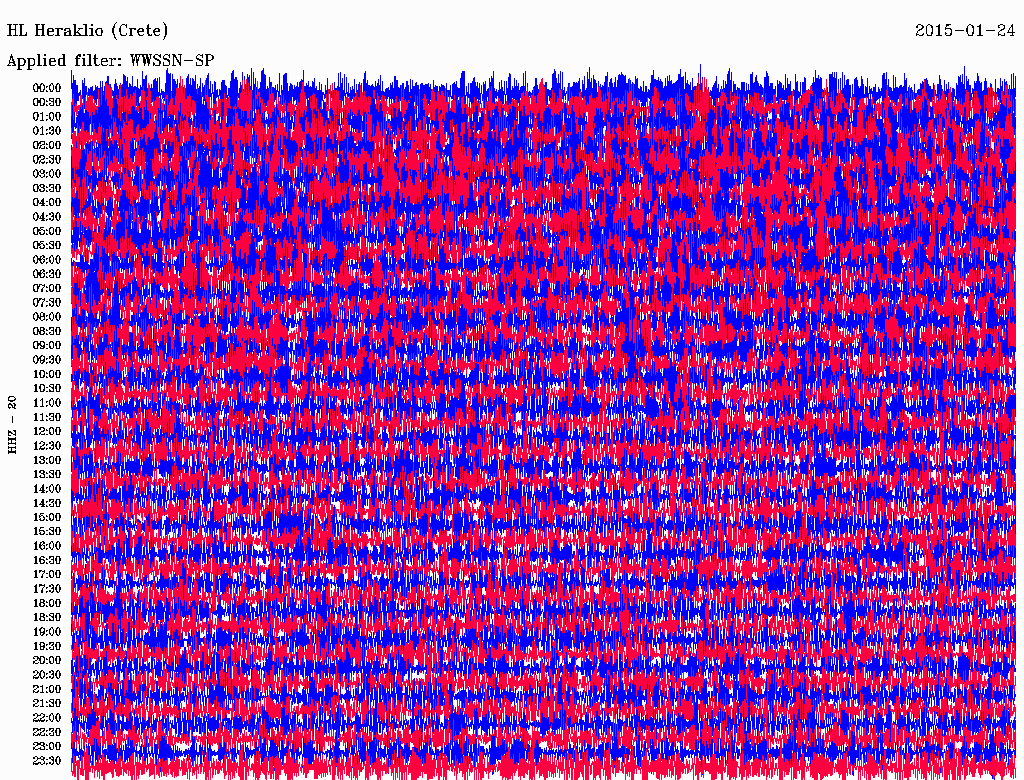Click the HL Heraklio (Crete) station title
This screenshot has width=1024, height=780.
click(88, 31)
